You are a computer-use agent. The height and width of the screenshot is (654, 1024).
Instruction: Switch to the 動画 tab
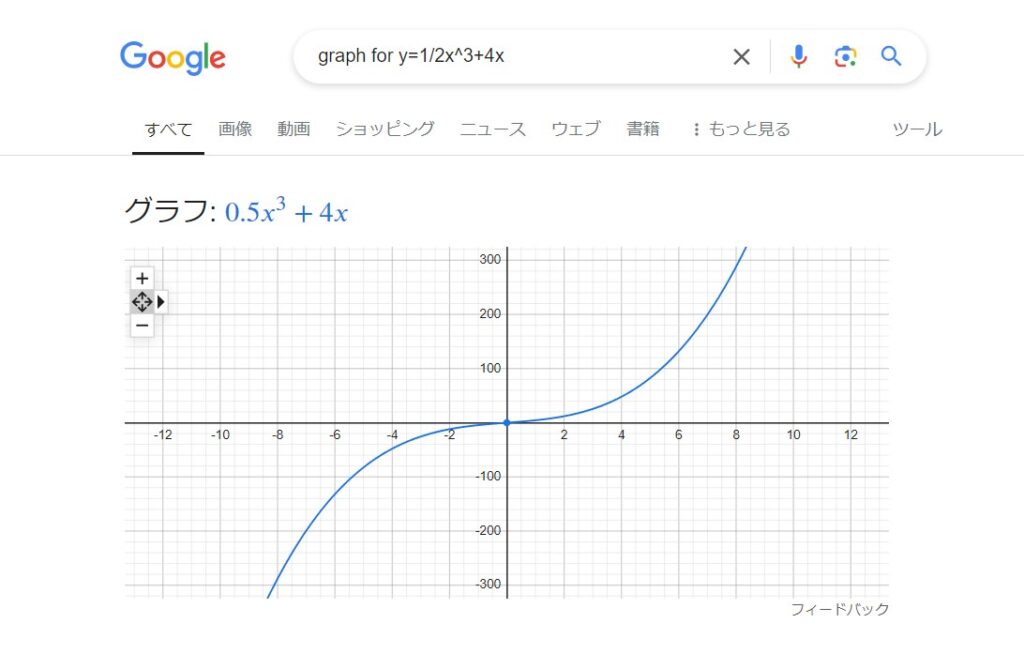coord(294,129)
